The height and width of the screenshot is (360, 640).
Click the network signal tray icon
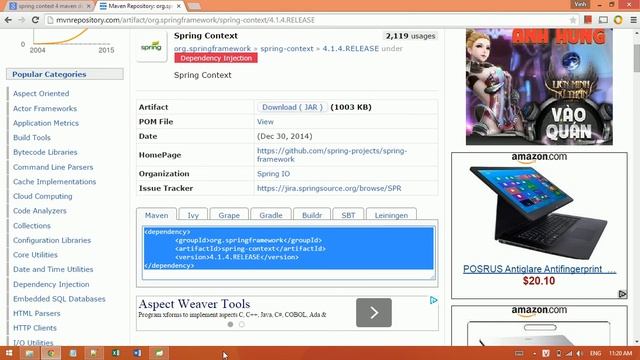point(569,353)
